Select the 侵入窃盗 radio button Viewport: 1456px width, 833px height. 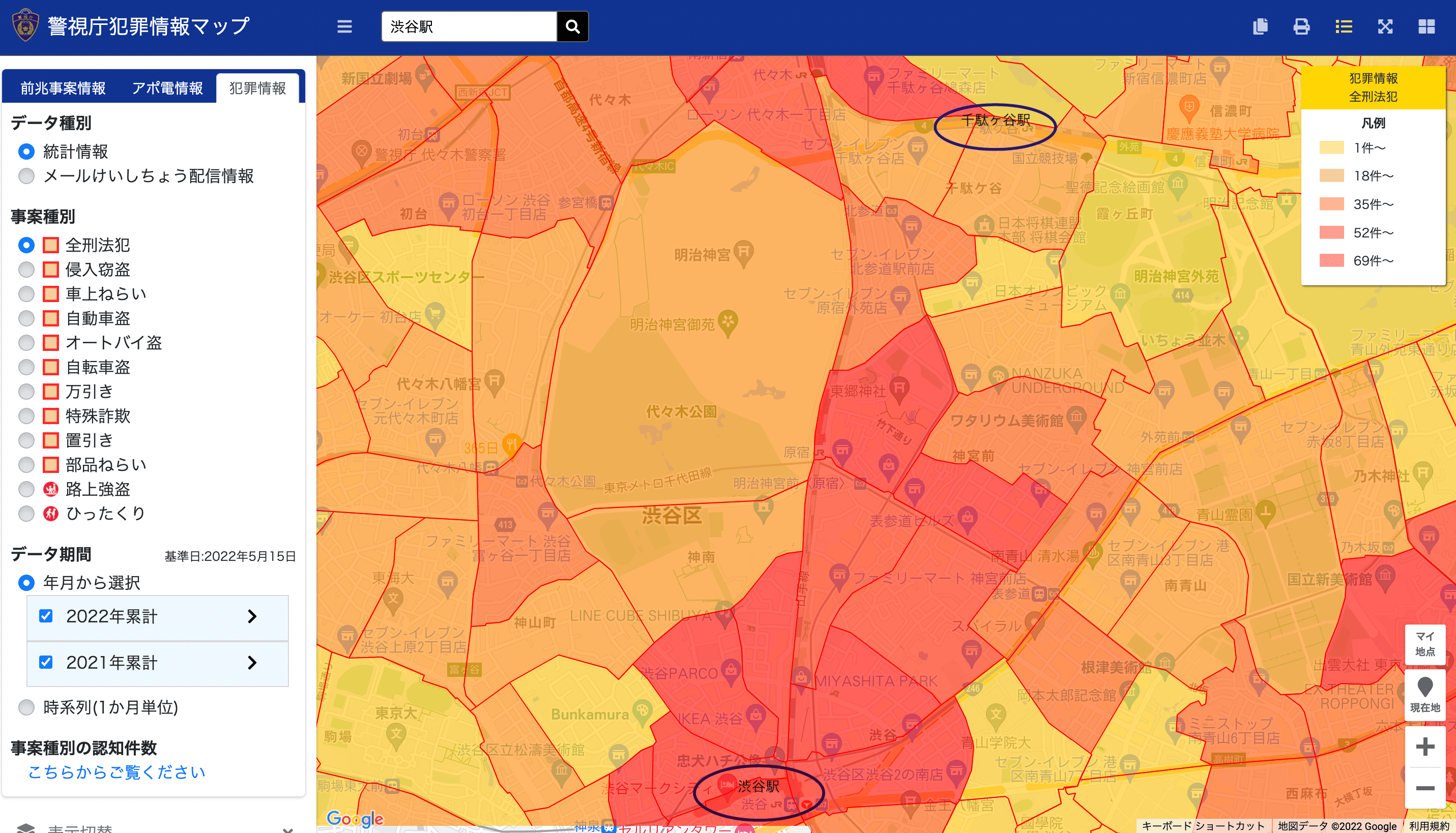(x=26, y=270)
